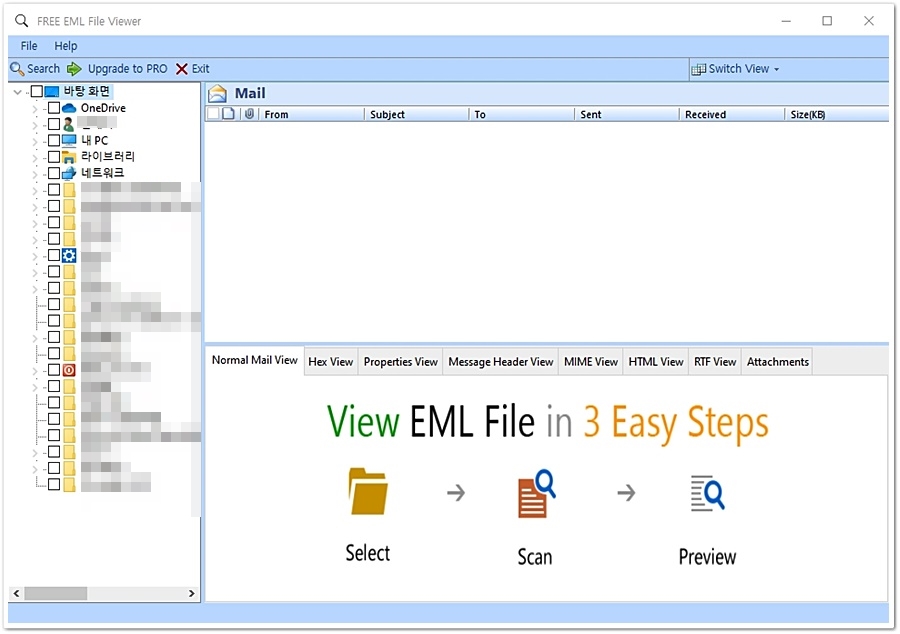Viewport: 900px width, 634px height.
Task: Open the HTML View tab
Action: [655, 362]
